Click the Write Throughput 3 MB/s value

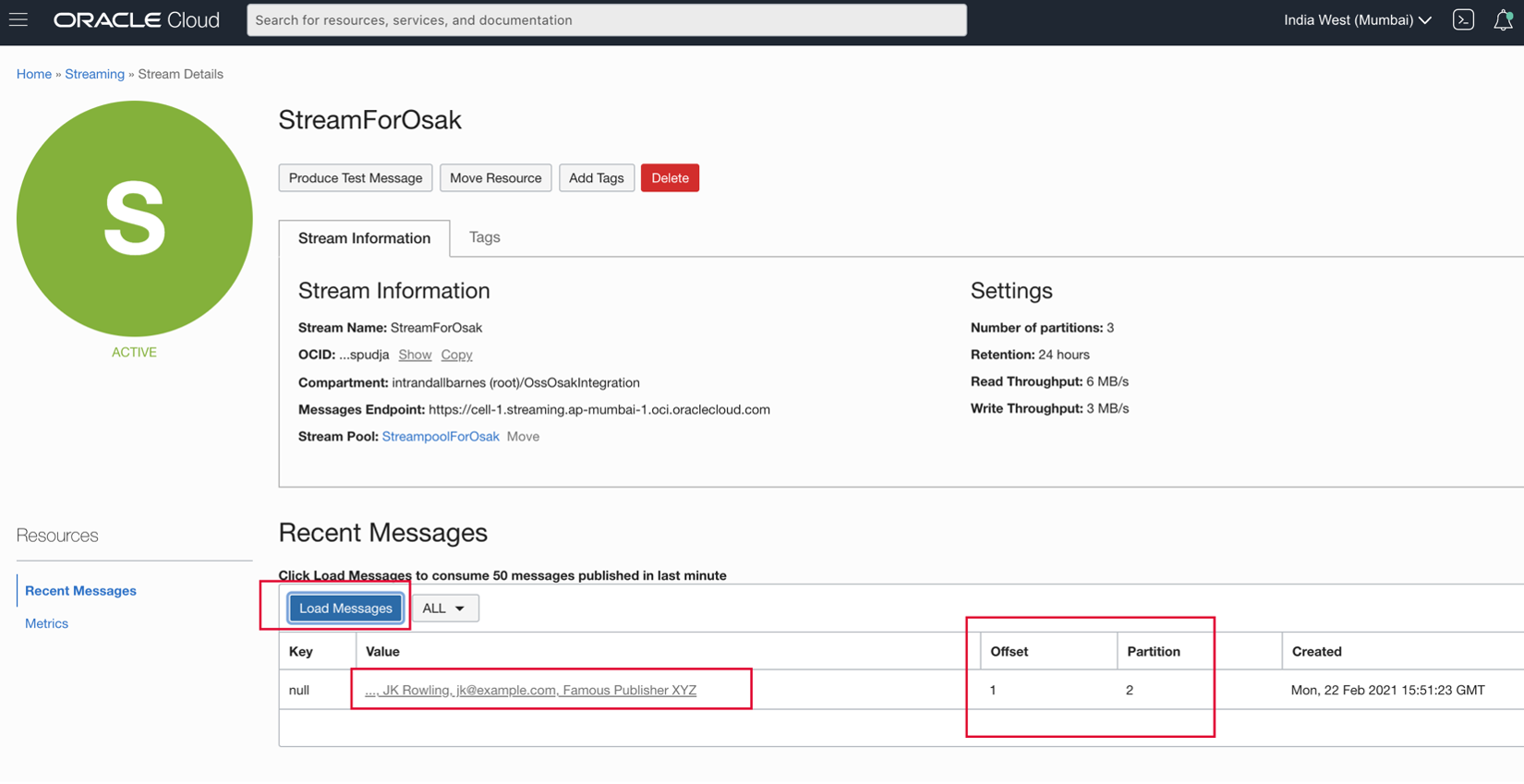1107,408
